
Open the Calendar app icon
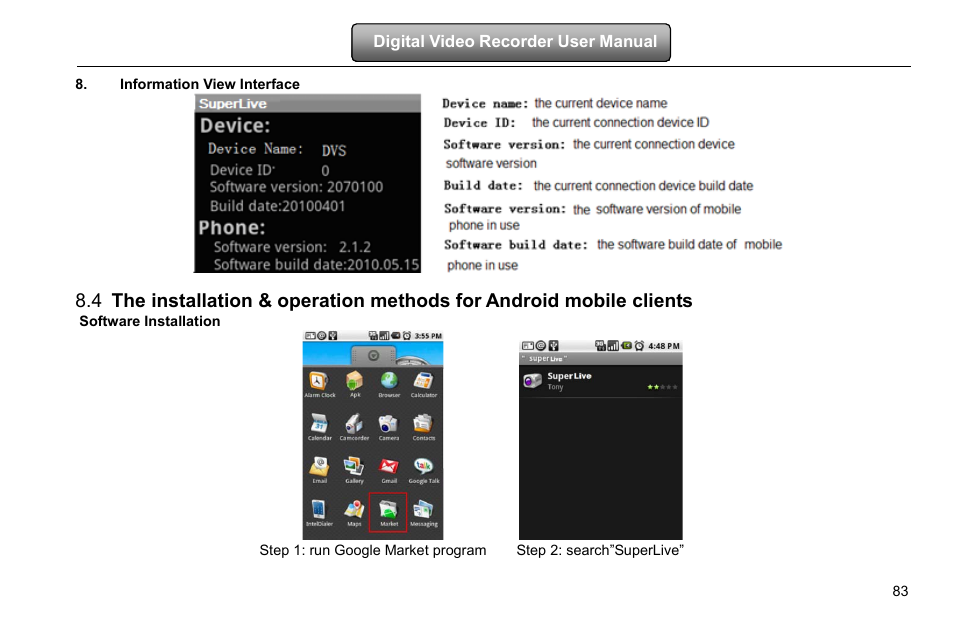coord(319,424)
